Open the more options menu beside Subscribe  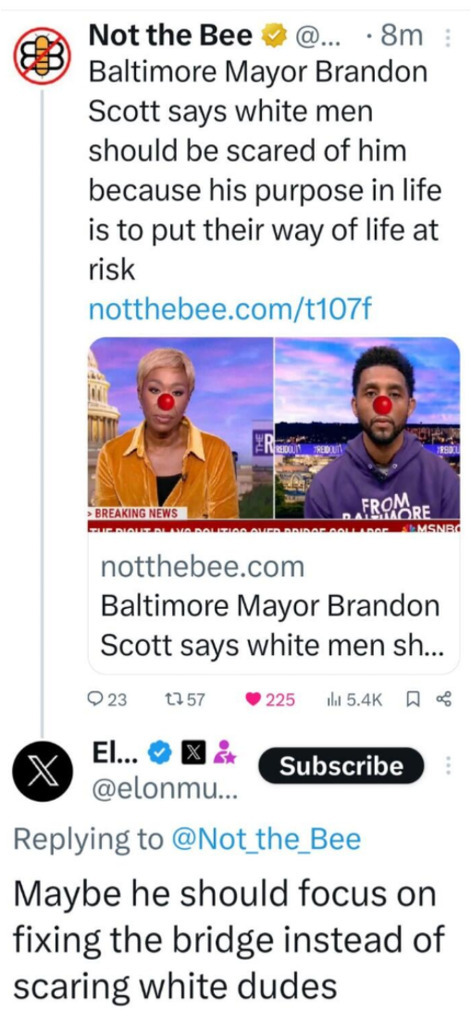point(448,765)
